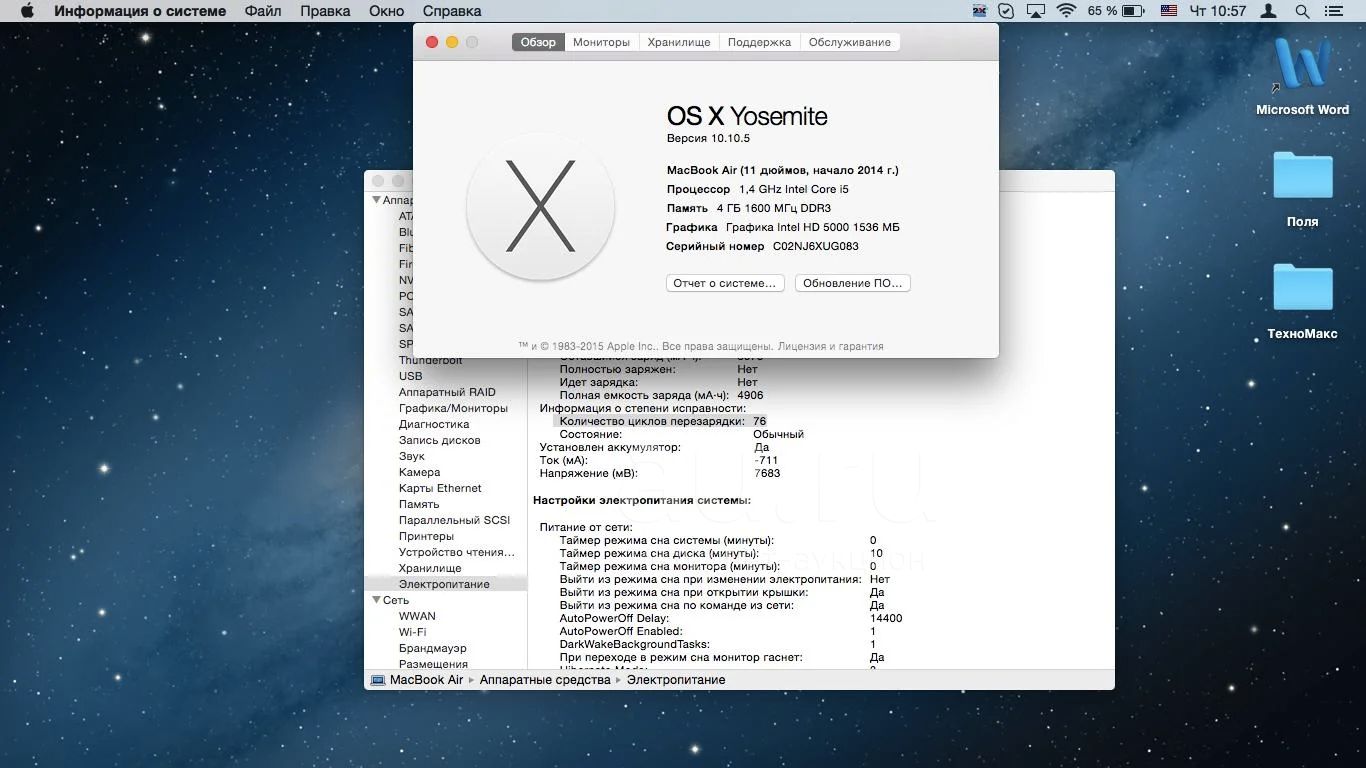Image resolution: width=1366 pixels, height=768 pixels.
Task: Collapse the Аппаратные средства sidebar section
Action: click(x=377, y=200)
